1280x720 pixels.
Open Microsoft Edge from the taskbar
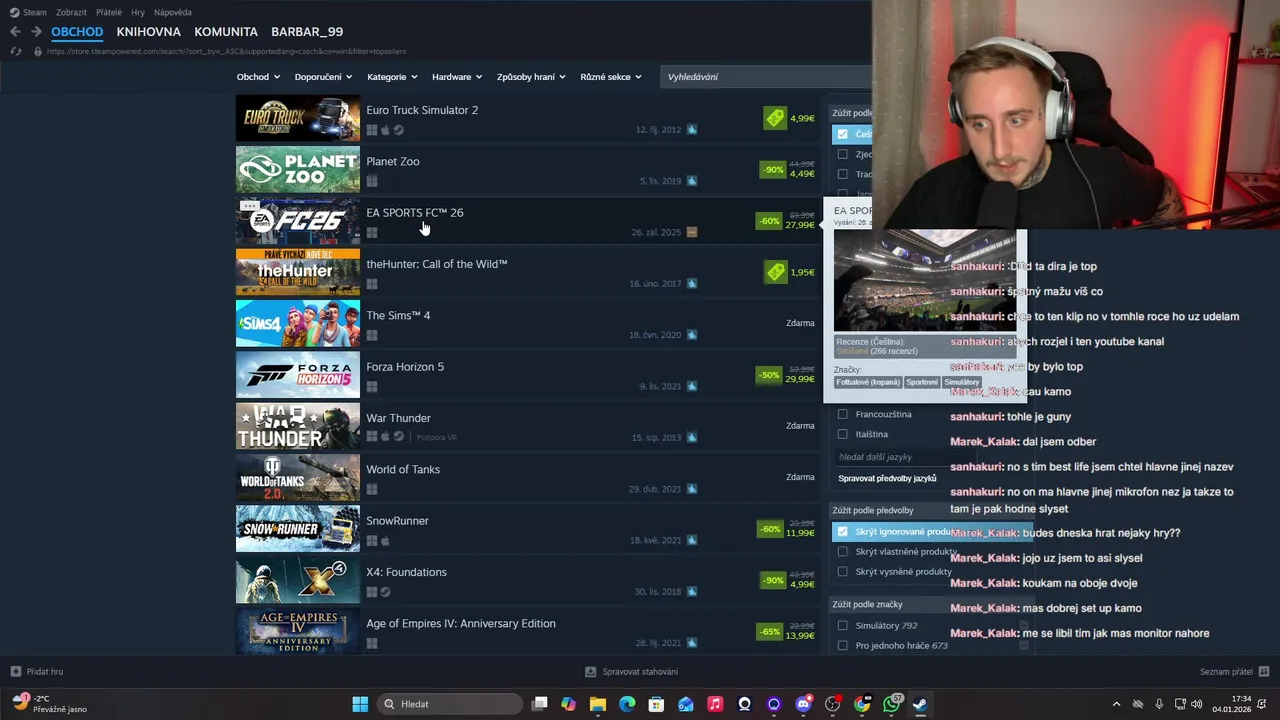click(627, 704)
